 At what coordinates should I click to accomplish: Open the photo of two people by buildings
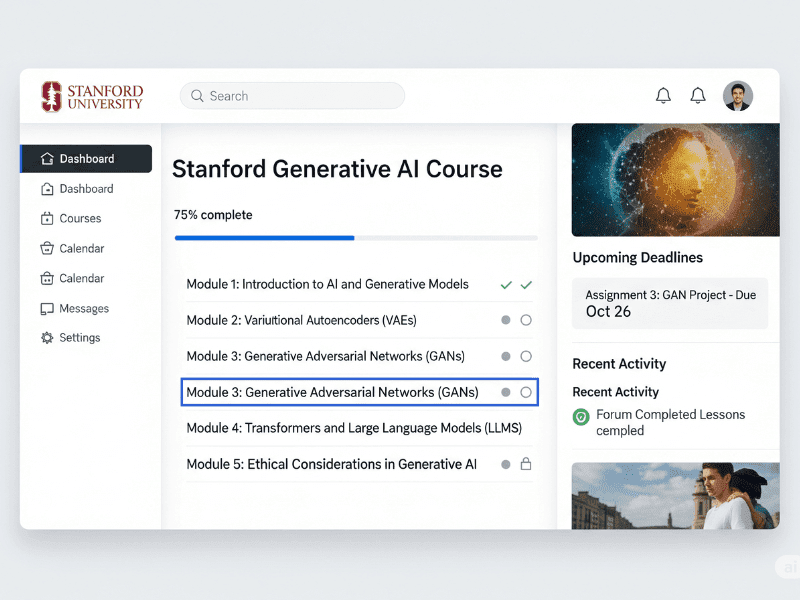coord(676,496)
